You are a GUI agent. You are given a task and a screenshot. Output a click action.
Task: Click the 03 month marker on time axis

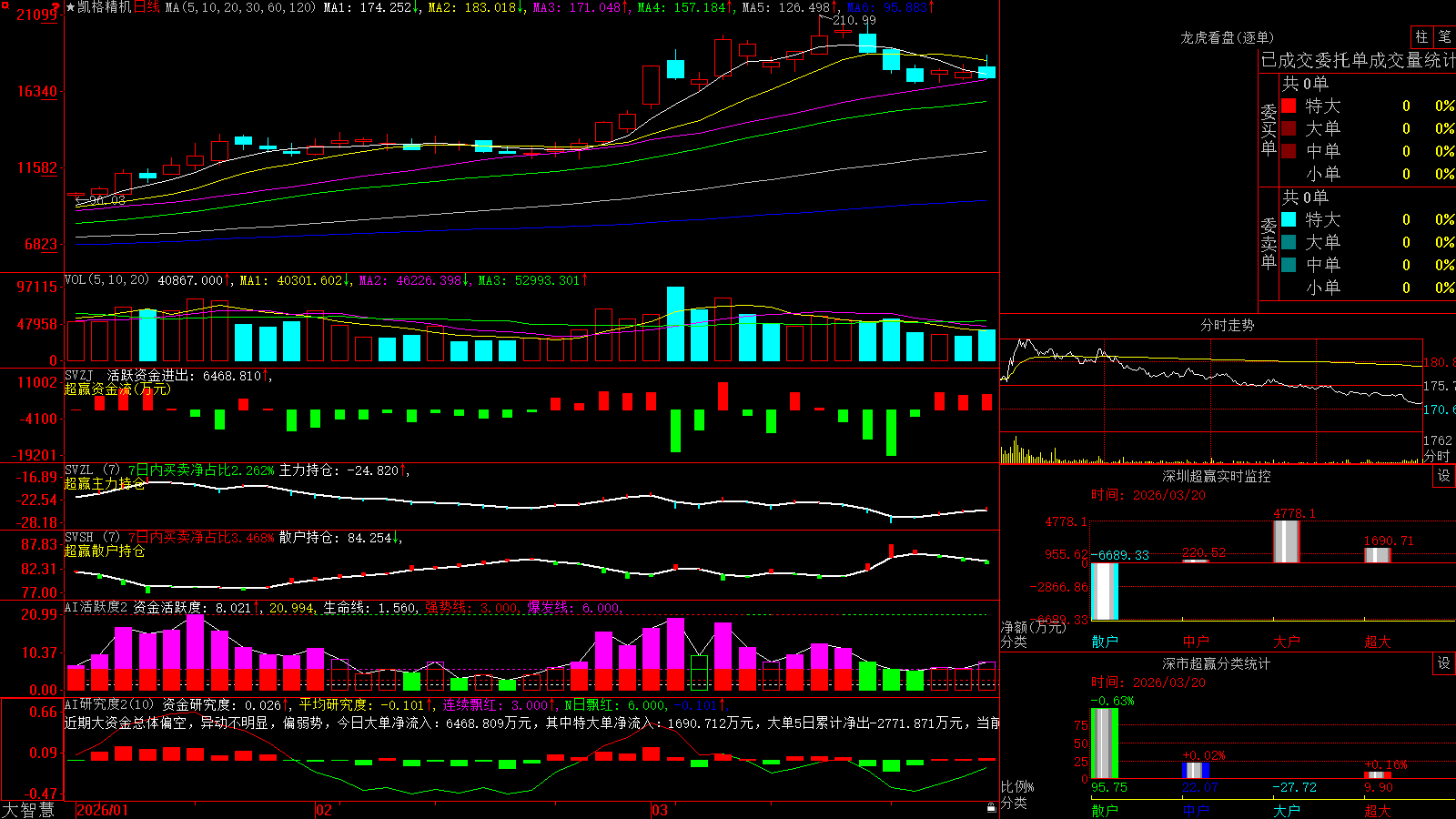point(660,810)
